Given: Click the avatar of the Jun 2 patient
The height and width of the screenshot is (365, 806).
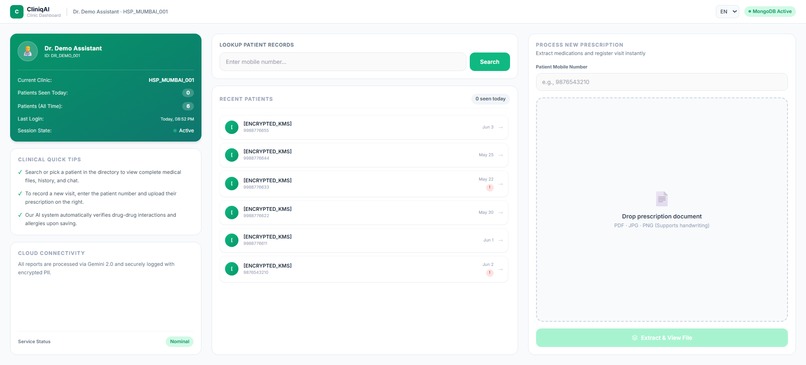Looking at the screenshot, I should coord(231,269).
